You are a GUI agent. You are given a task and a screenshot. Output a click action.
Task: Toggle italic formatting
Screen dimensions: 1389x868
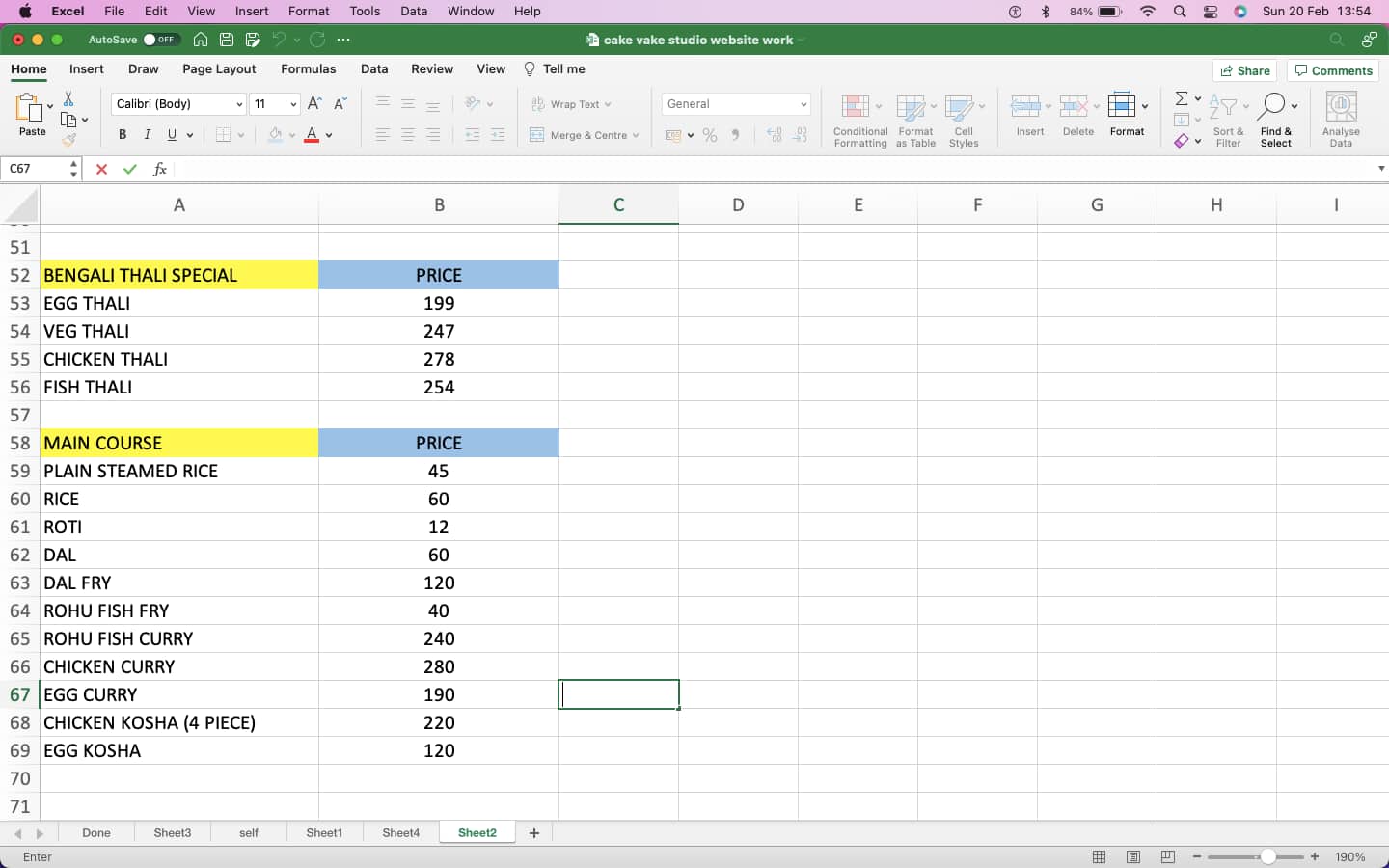point(147,135)
